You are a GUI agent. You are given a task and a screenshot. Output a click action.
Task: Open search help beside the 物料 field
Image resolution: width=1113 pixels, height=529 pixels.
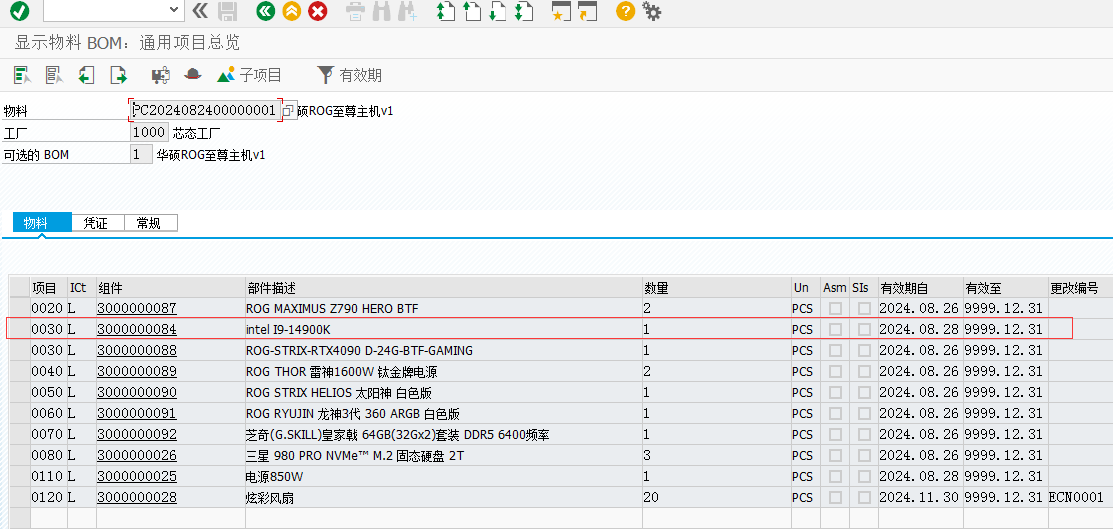tap(288, 111)
